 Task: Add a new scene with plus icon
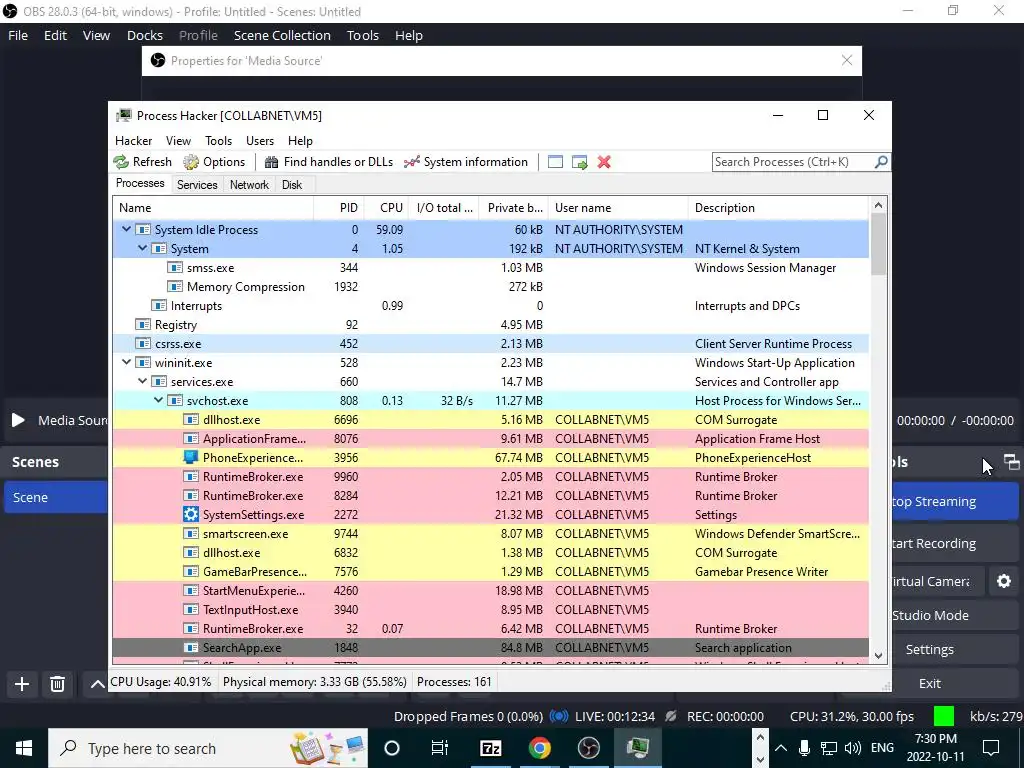(x=22, y=684)
